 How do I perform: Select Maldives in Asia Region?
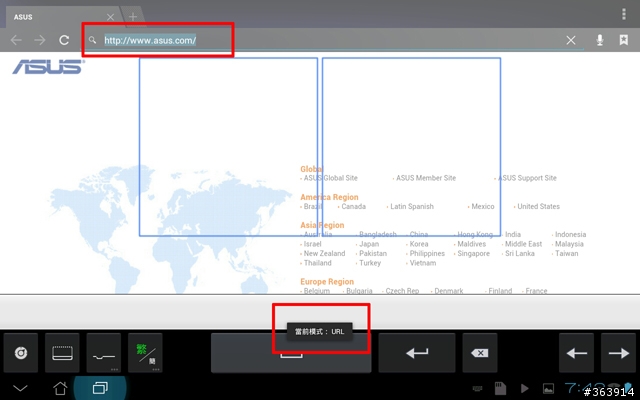(471, 244)
